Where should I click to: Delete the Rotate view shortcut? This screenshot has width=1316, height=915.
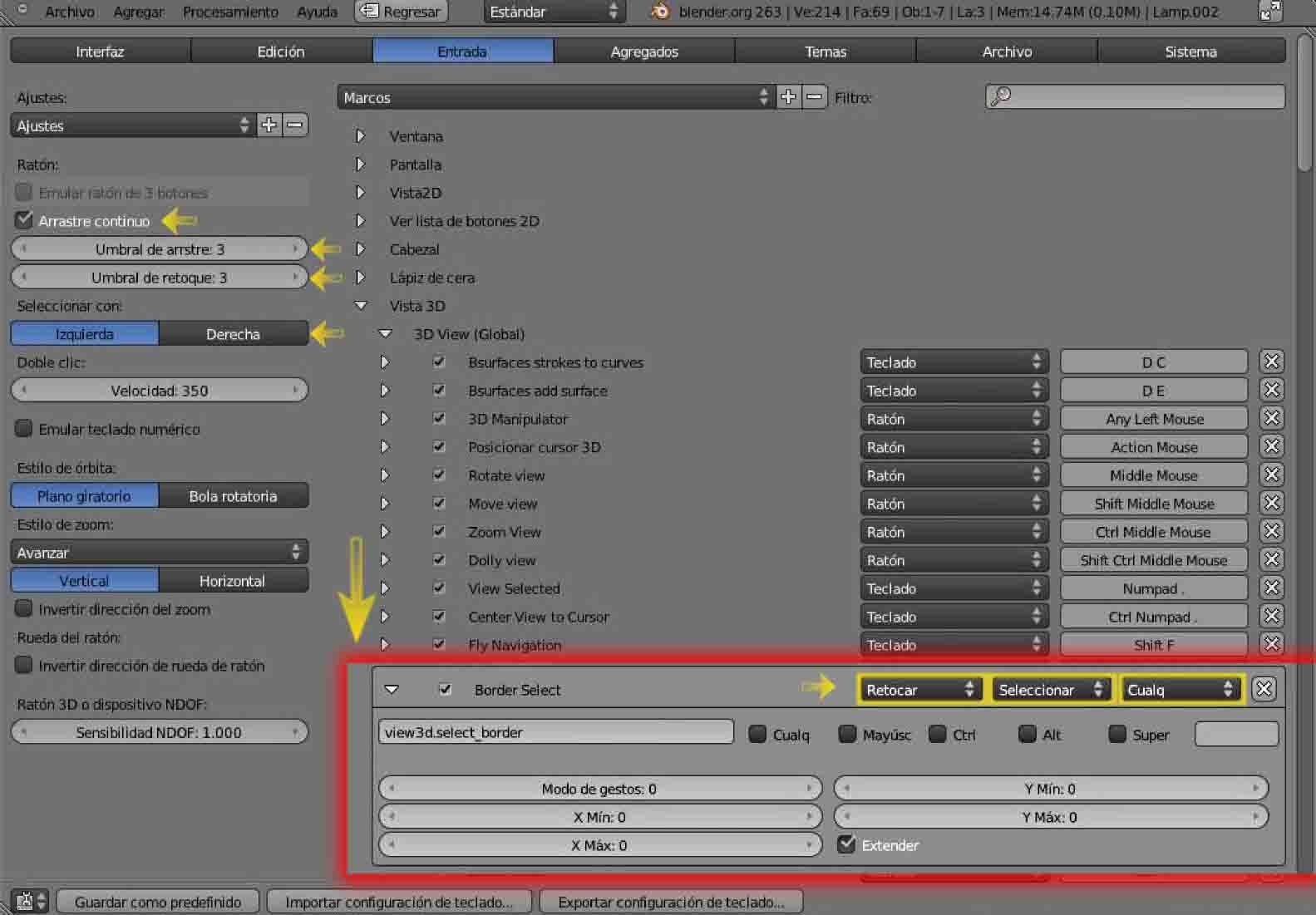[x=1271, y=475]
